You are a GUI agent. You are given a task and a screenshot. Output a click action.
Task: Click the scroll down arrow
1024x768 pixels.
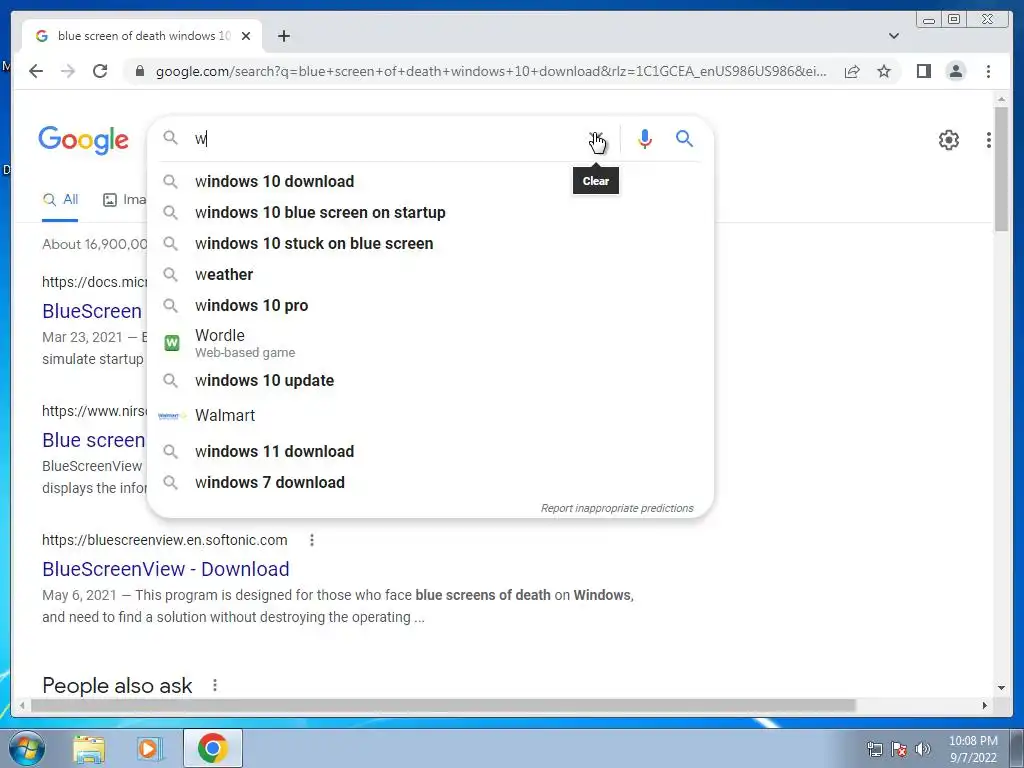click(1001, 688)
